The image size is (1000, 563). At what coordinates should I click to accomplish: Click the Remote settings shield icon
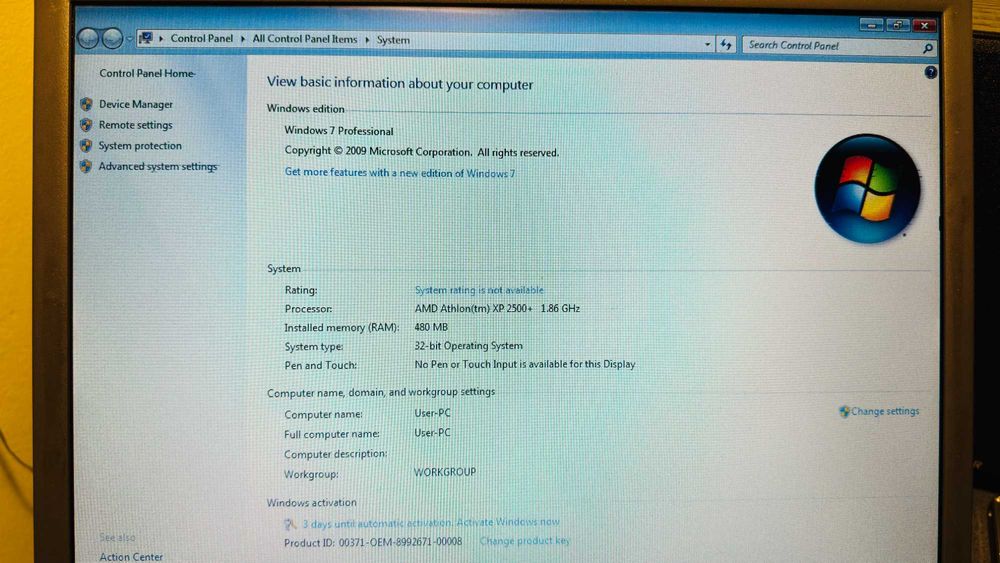point(86,125)
